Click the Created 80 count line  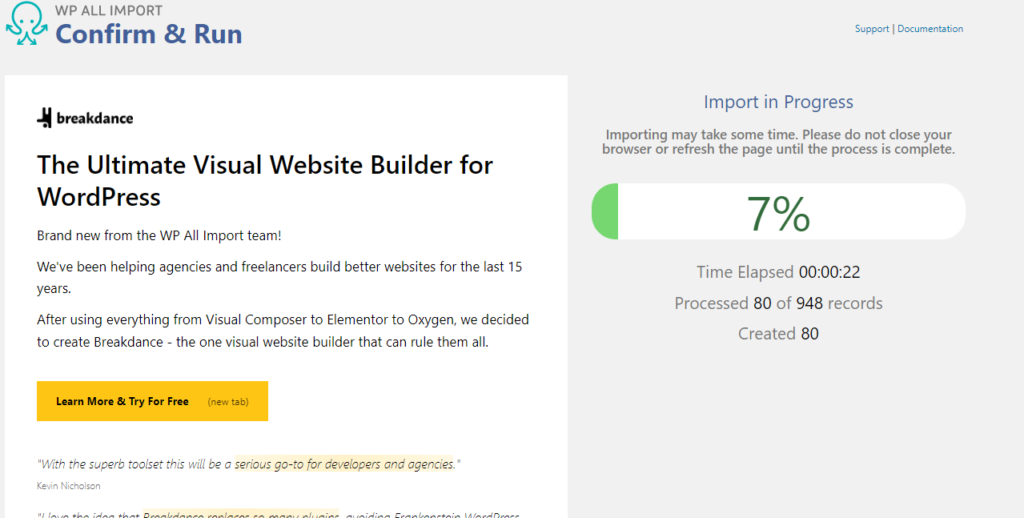[x=778, y=334]
